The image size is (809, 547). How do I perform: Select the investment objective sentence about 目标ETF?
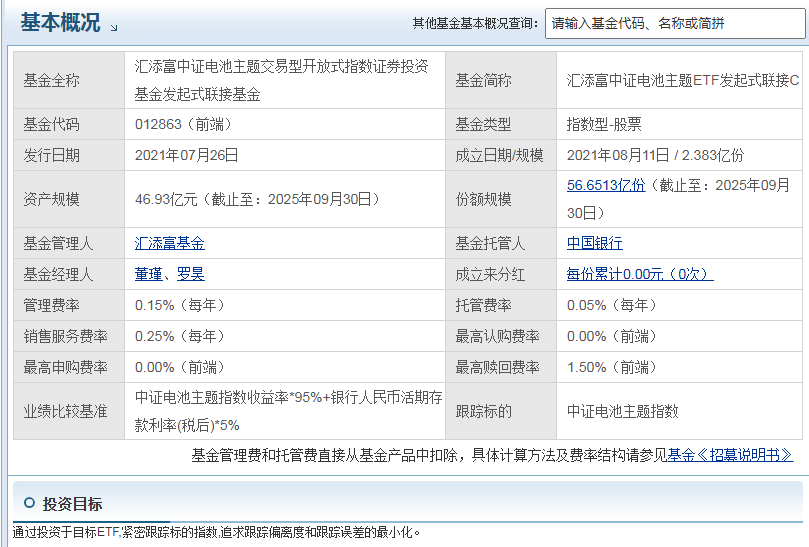216,532
